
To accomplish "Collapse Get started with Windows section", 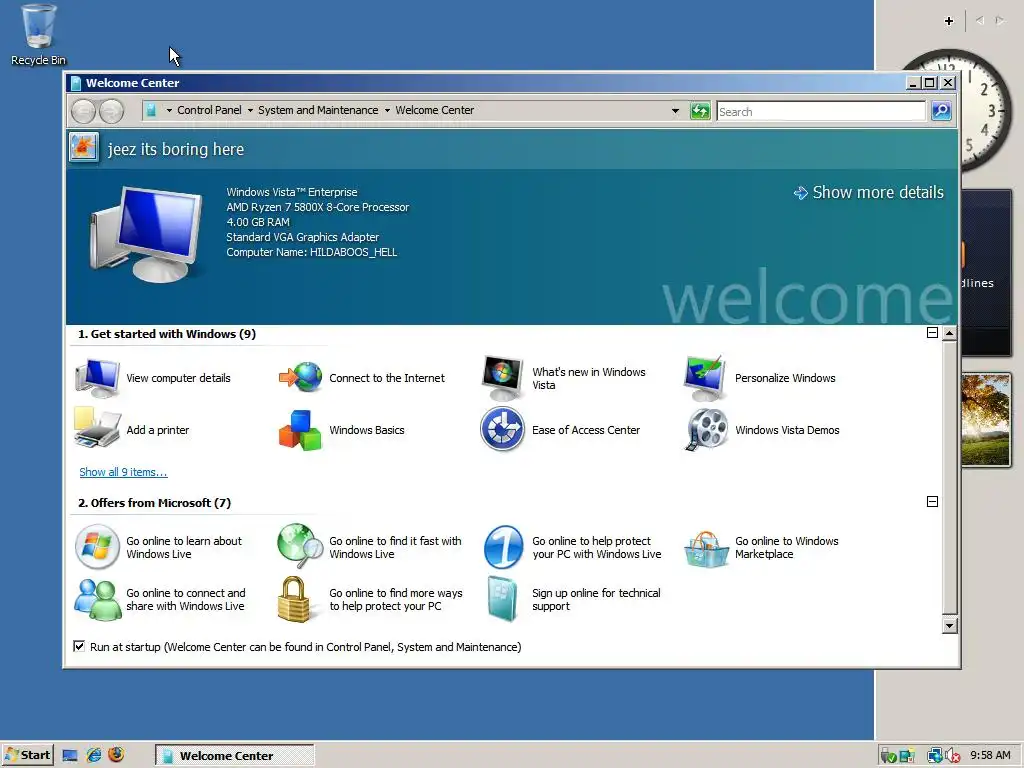I will (x=932, y=332).
